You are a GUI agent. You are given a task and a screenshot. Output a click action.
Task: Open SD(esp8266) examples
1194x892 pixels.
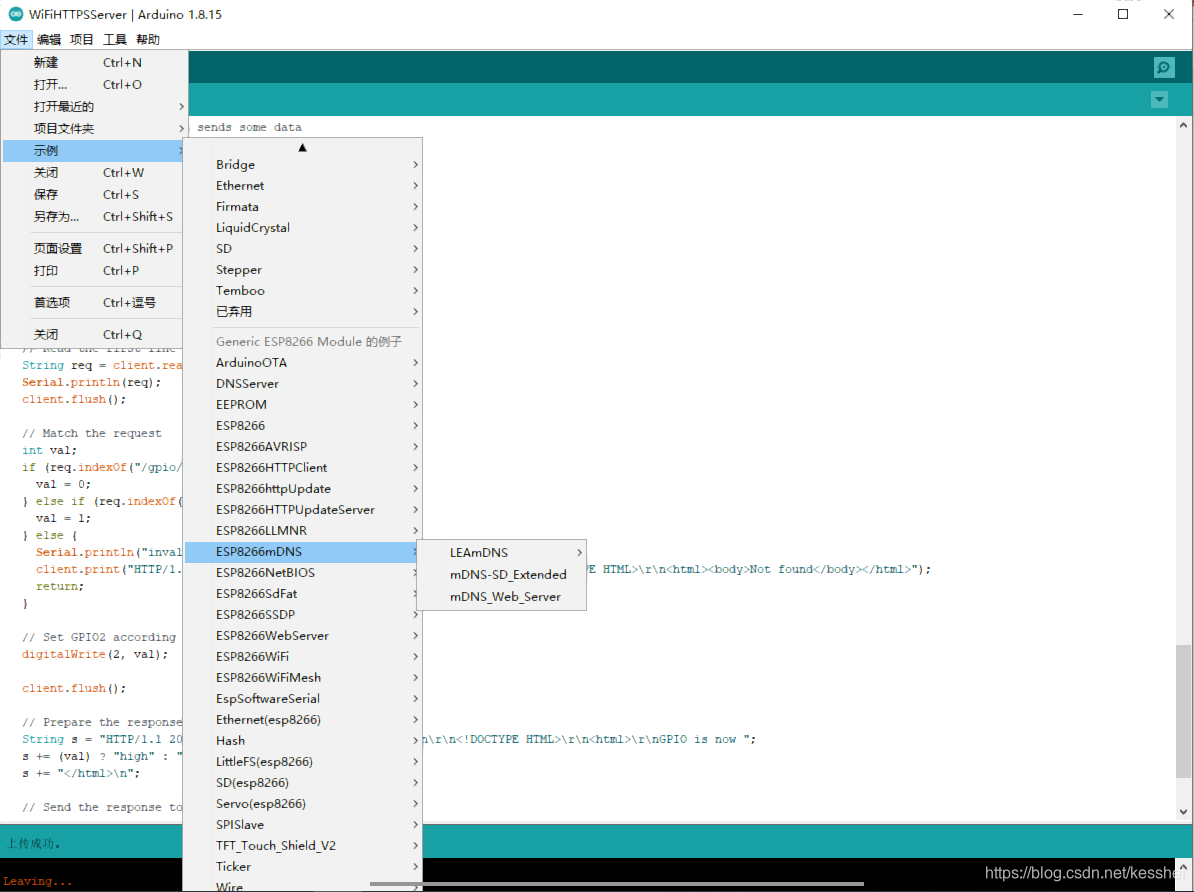(x=303, y=783)
